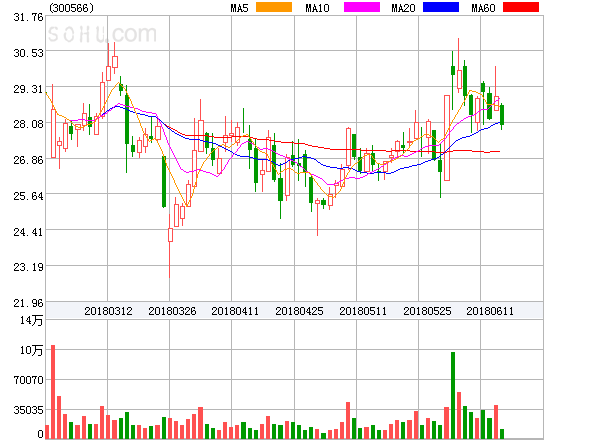
Task: Click the 14万 volume axis label
Action: click(x=31, y=320)
